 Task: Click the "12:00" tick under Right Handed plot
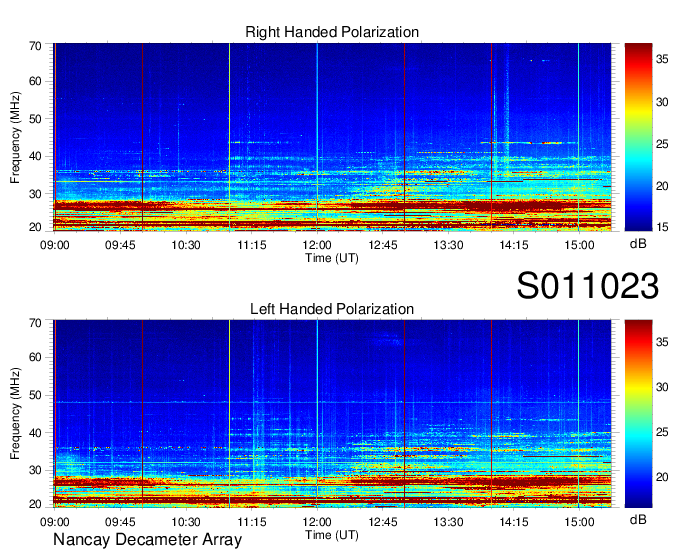coord(317,245)
